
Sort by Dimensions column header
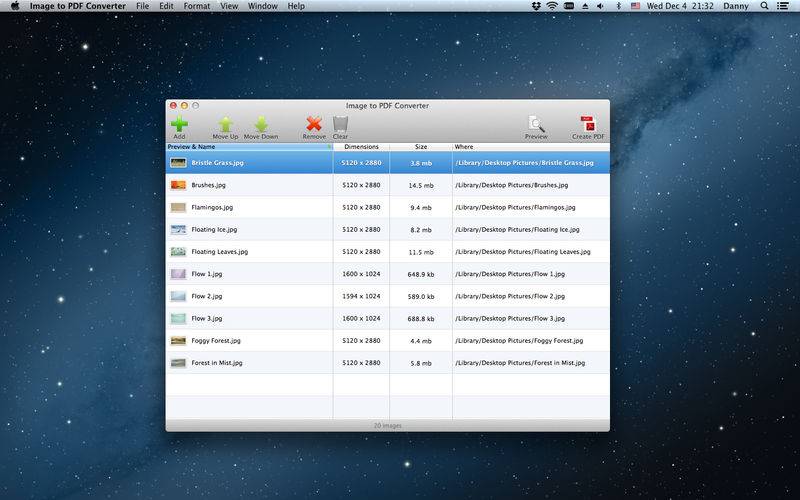pyautogui.click(x=361, y=146)
